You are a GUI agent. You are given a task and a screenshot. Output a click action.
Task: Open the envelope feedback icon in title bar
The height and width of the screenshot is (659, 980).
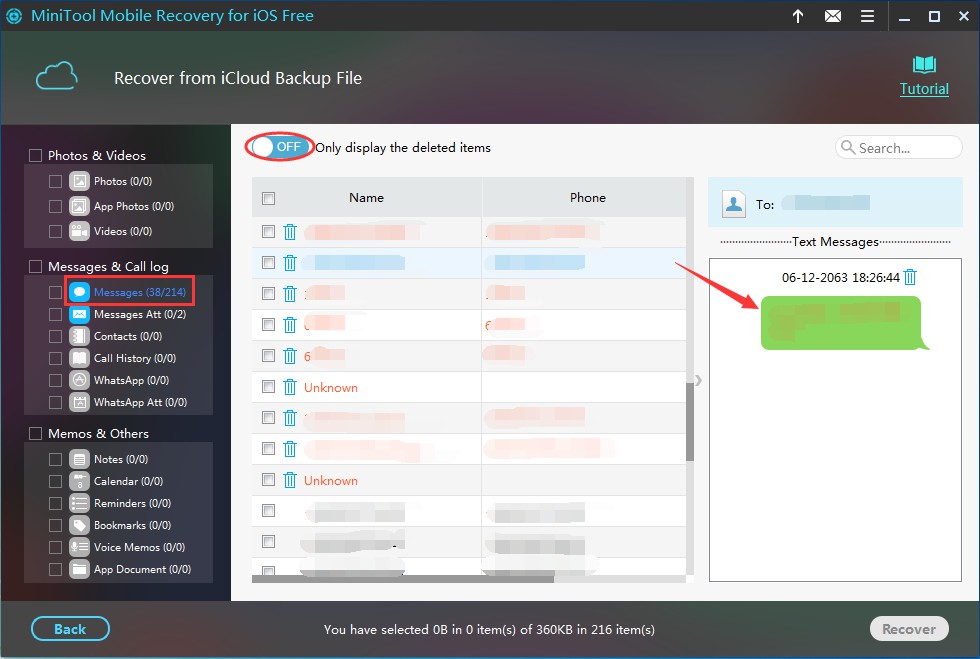coord(832,16)
